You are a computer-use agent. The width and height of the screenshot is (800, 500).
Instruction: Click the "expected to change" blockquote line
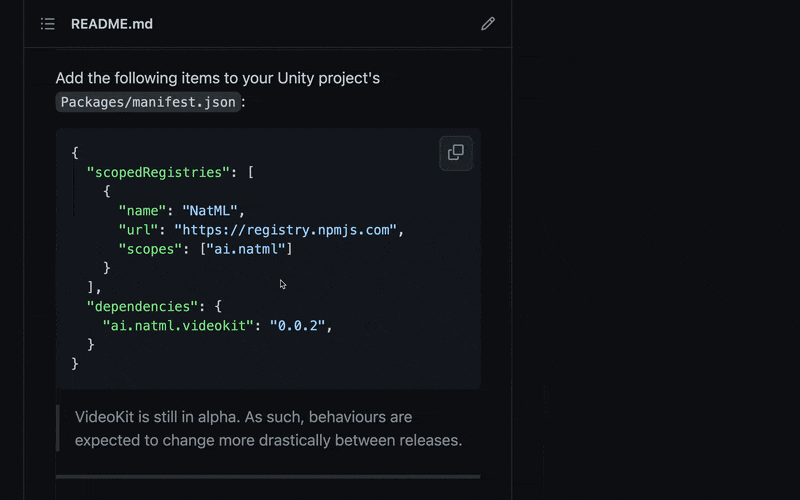pos(268,440)
